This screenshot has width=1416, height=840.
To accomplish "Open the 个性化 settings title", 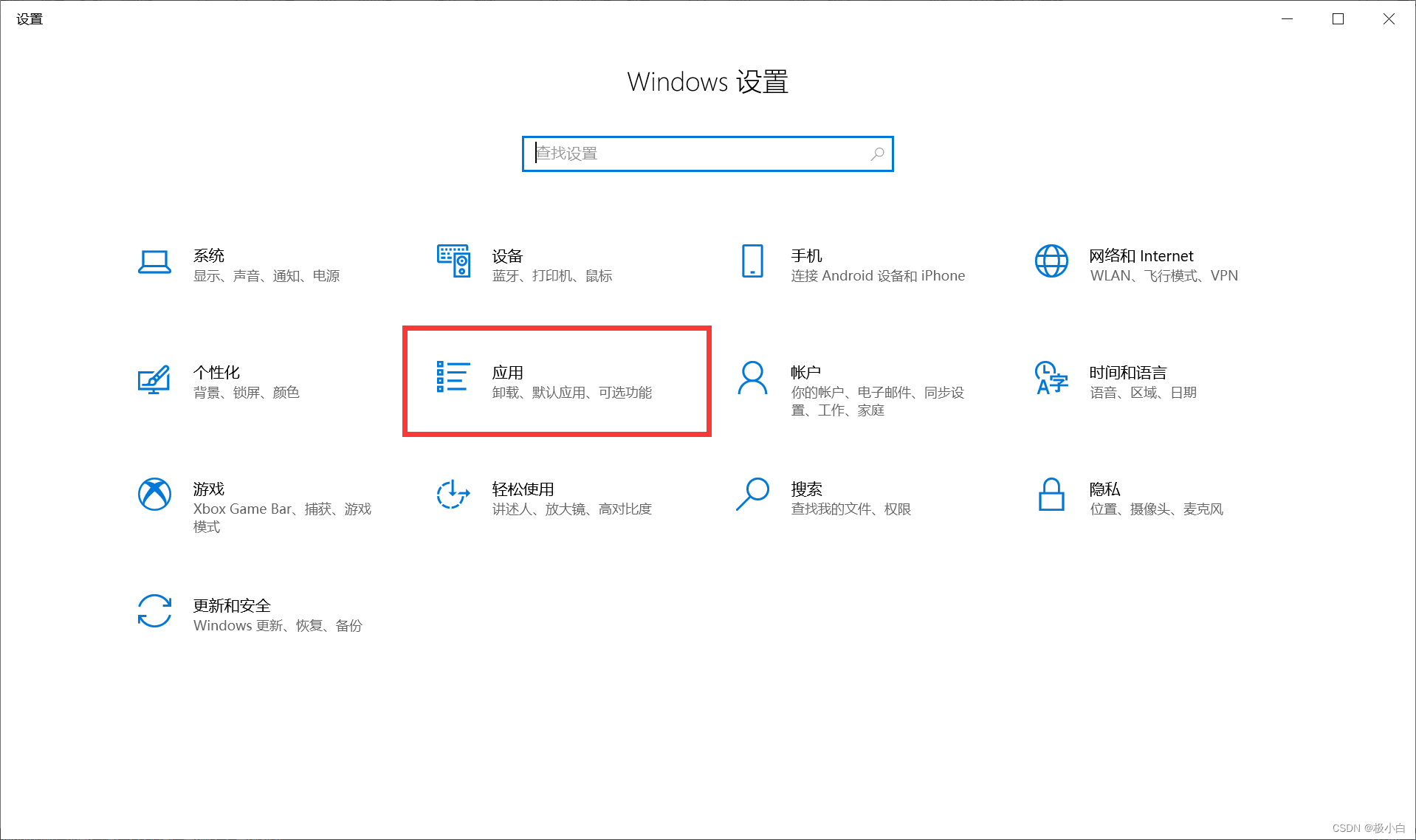I will tap(216, 372).
